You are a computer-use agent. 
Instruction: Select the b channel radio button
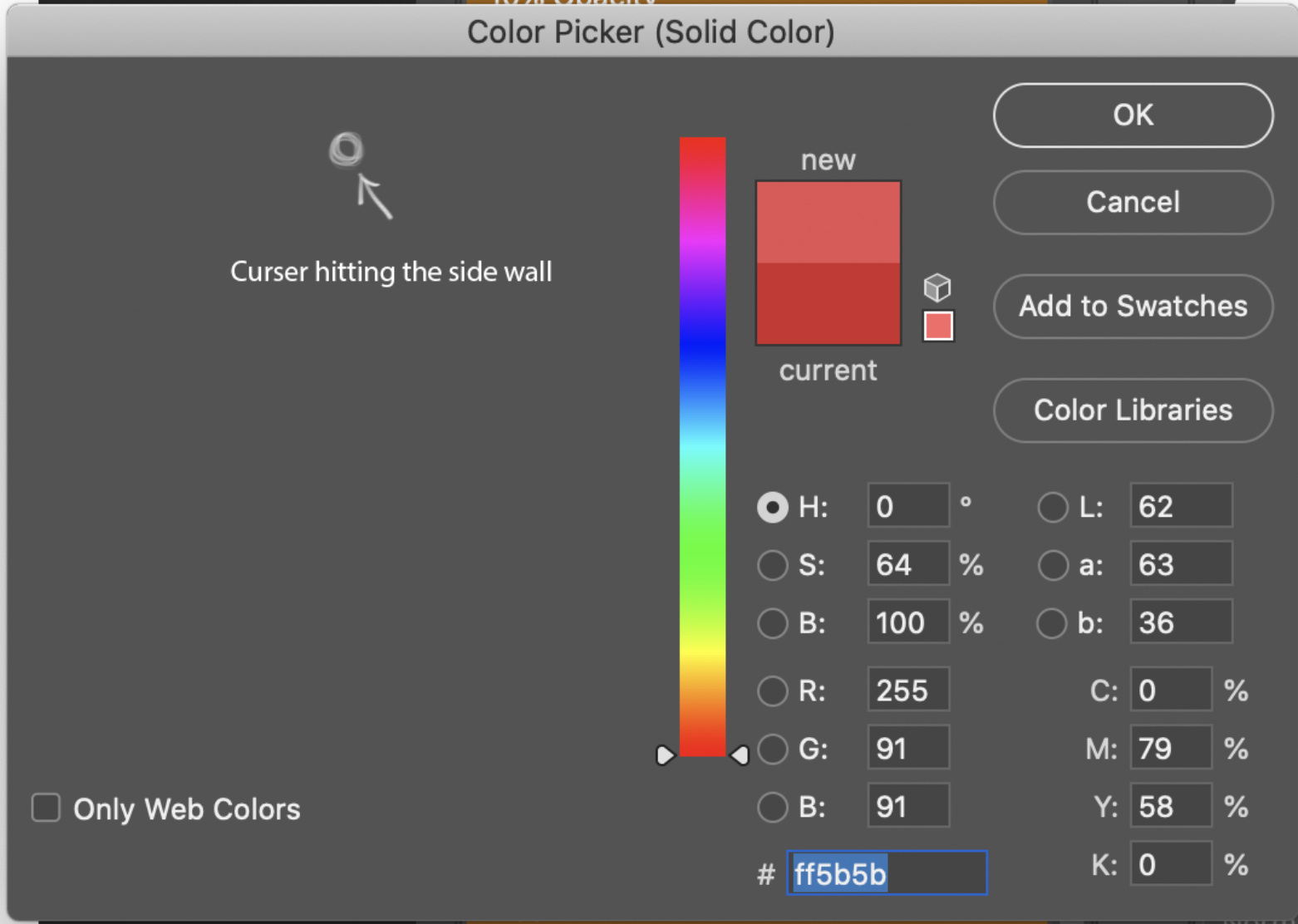[1053, 623]
